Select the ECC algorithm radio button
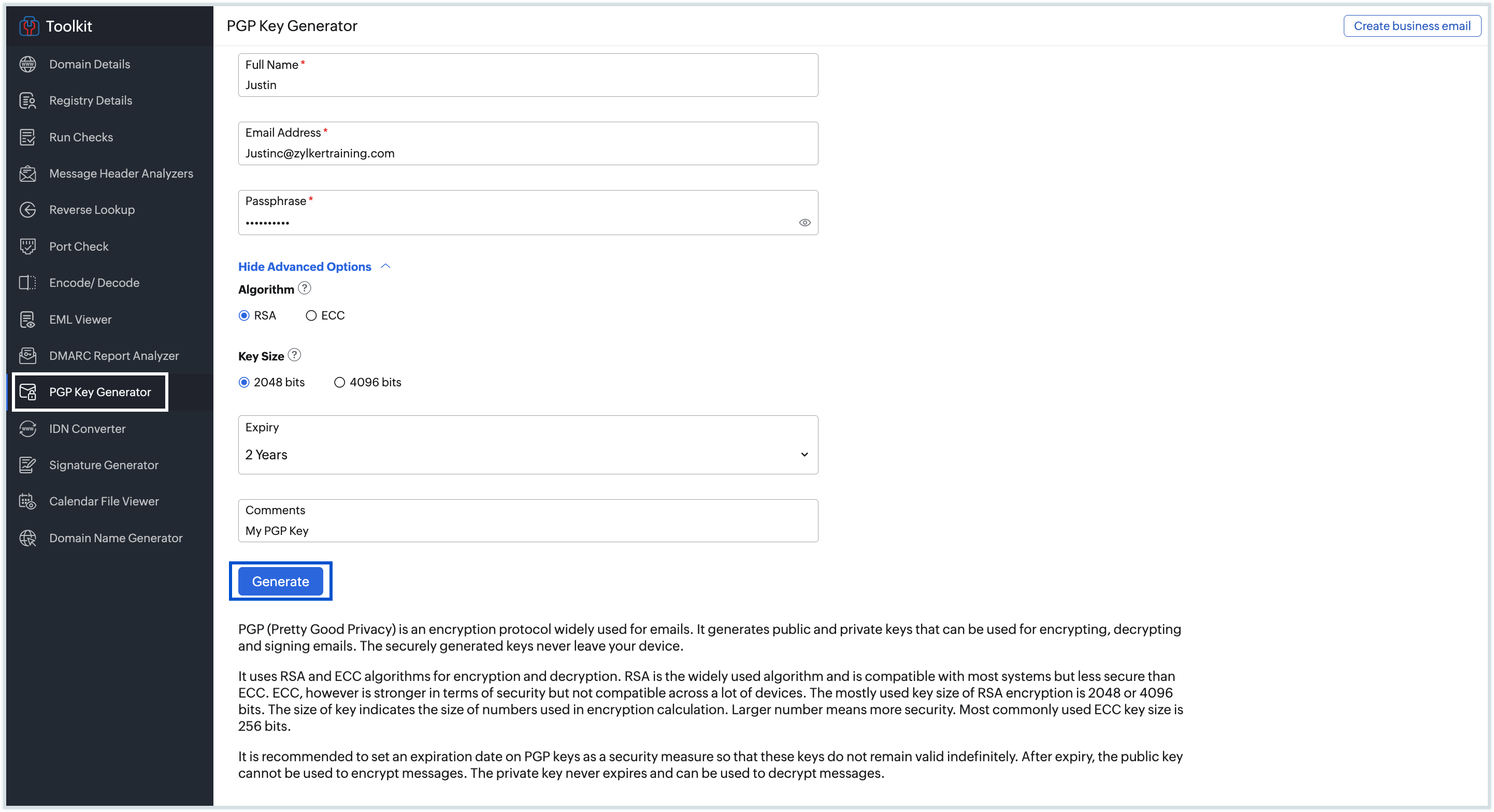The width and height of the screenshot is (1494, 812). click(x=311, y=315)
